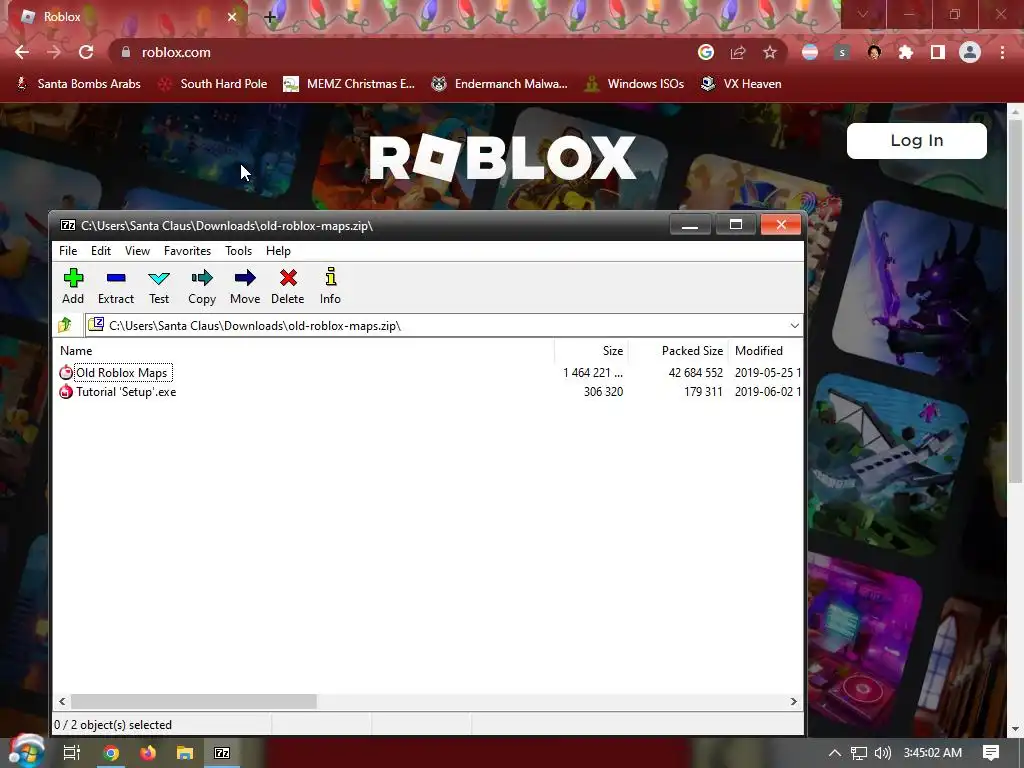
Task: Open MEMZ Christmas bookmark
Action: pos(349,84)
